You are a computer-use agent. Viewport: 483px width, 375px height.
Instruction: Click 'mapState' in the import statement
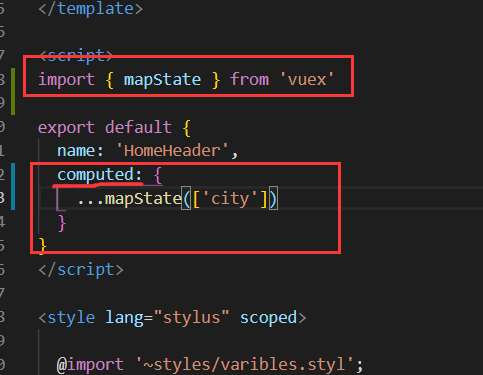pyautogui.click(x=162, y=80)
